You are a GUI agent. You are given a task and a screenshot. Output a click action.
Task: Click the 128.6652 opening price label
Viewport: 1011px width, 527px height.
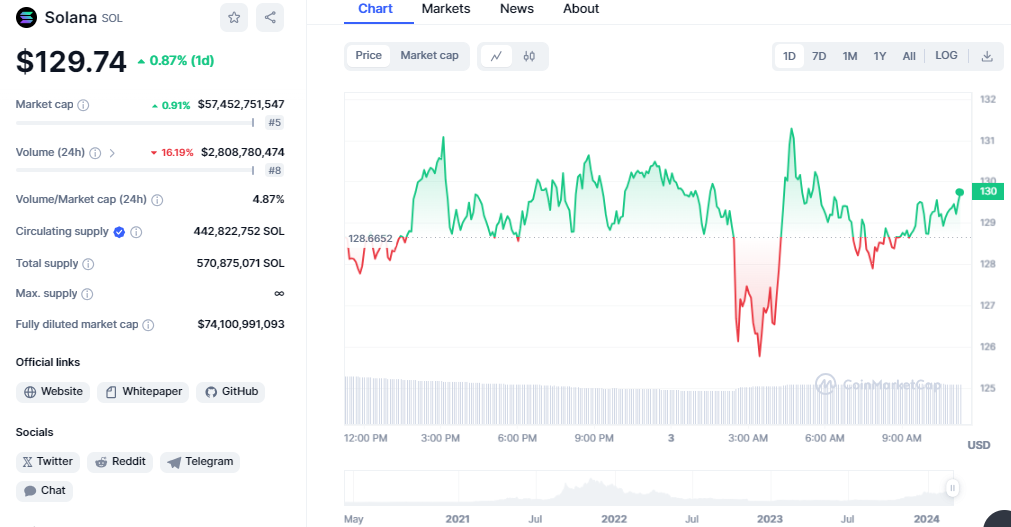370,239
